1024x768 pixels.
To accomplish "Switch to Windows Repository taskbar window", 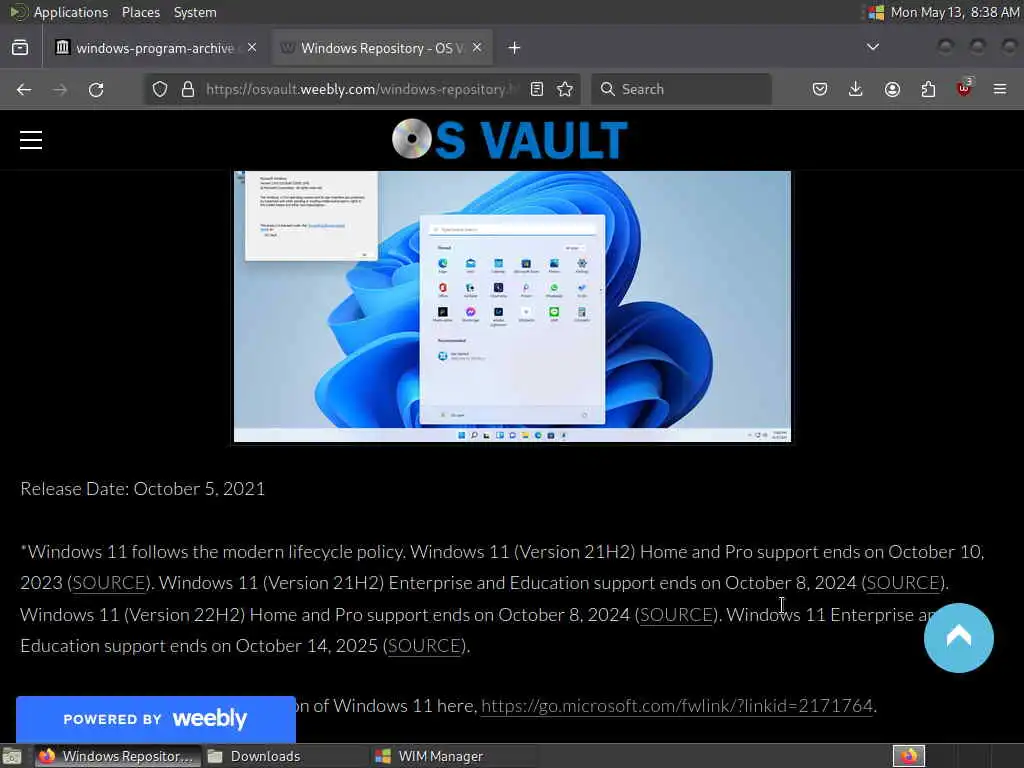I will click(x=118, y=756).
